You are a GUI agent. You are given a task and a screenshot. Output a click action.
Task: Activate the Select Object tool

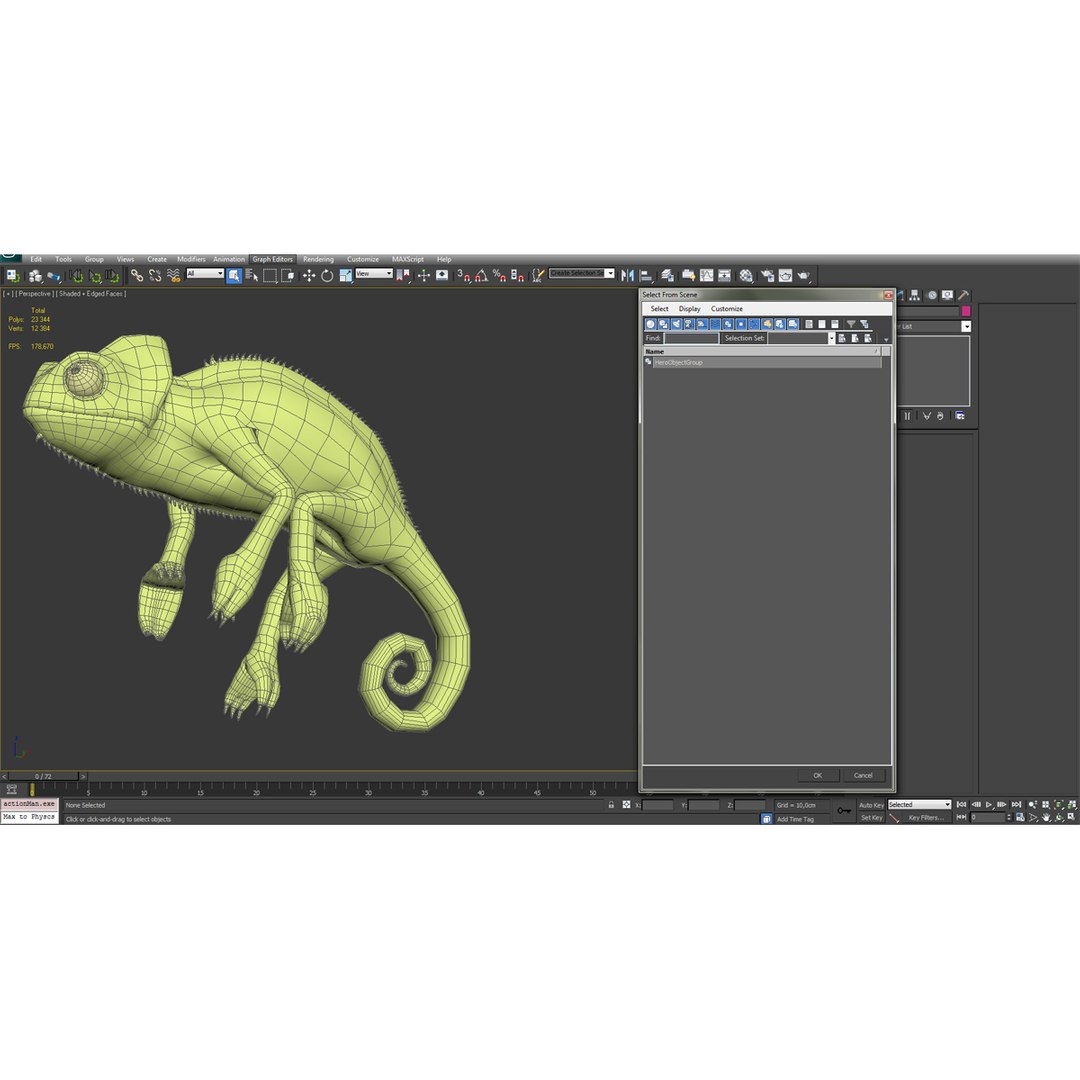pos(234,276)
